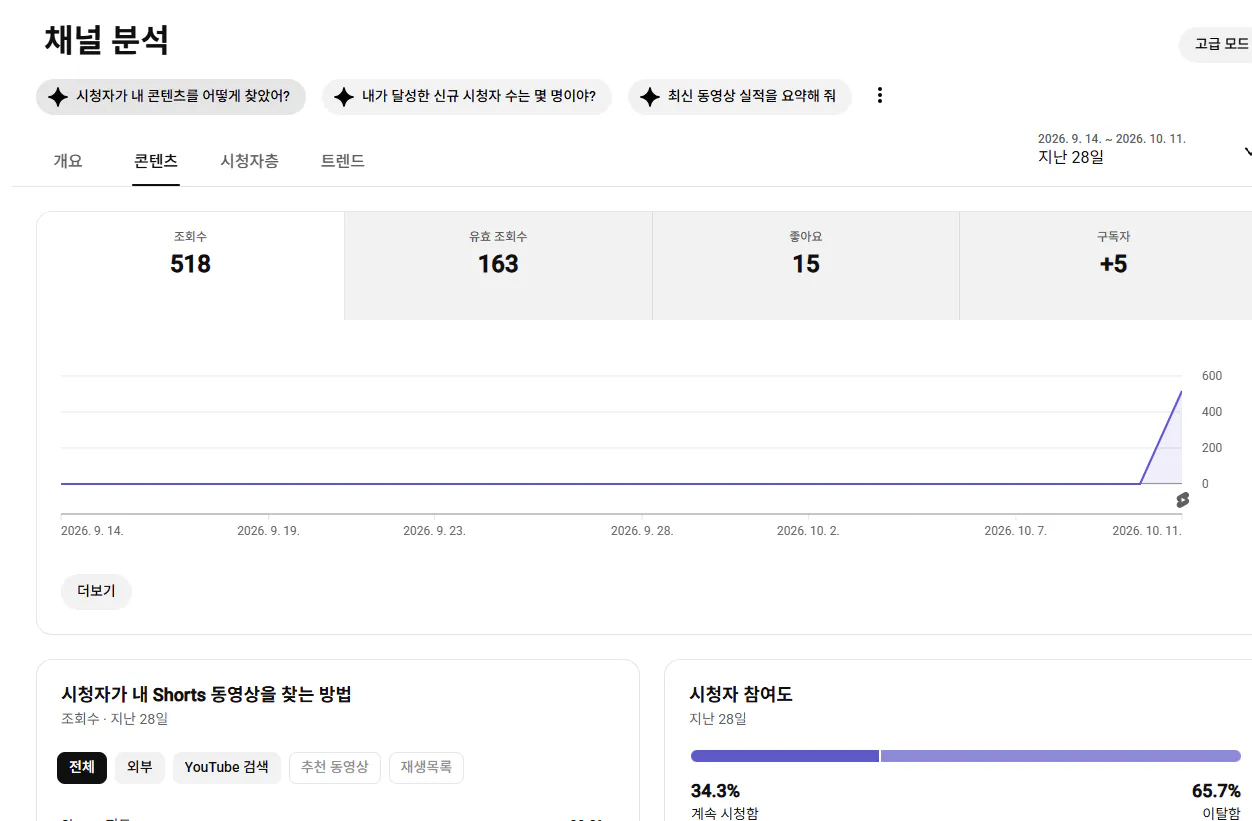Click the 34.3% 계속 시청함 value
Screen dimensions: 1252x821
(x=715, y=791)
